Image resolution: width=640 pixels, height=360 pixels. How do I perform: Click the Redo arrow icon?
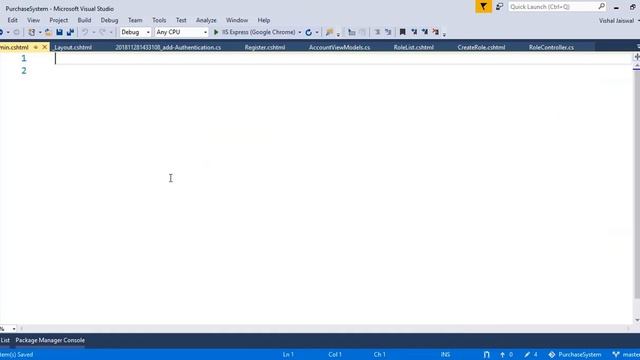[102, 32]
